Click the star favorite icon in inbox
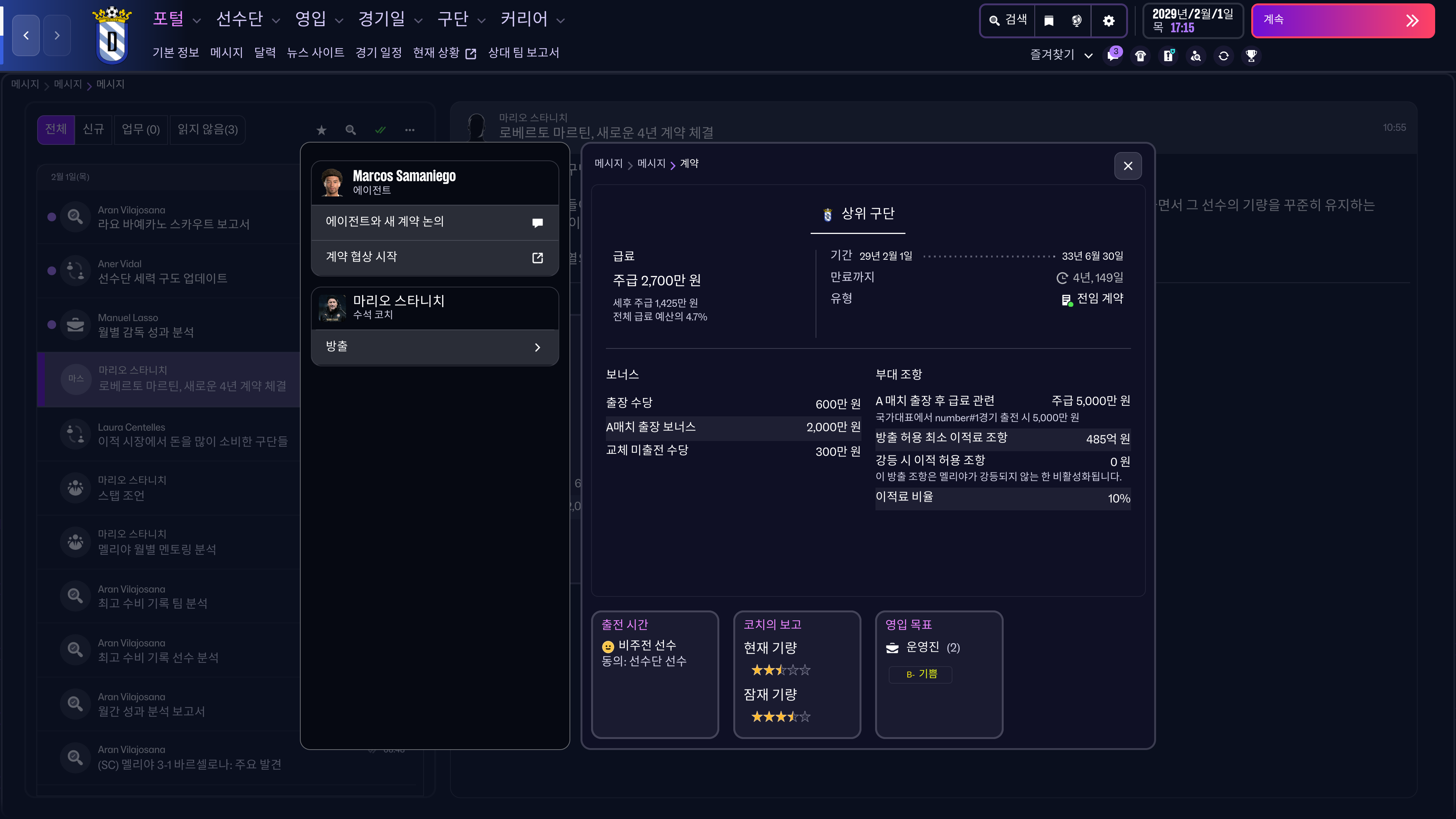Viewport: 1456px width, 819px height. point(322,130)
